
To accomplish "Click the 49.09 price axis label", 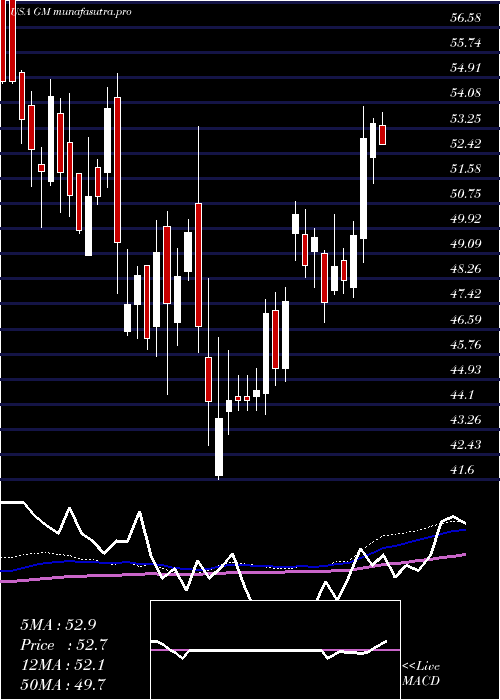I will (466, 243).
